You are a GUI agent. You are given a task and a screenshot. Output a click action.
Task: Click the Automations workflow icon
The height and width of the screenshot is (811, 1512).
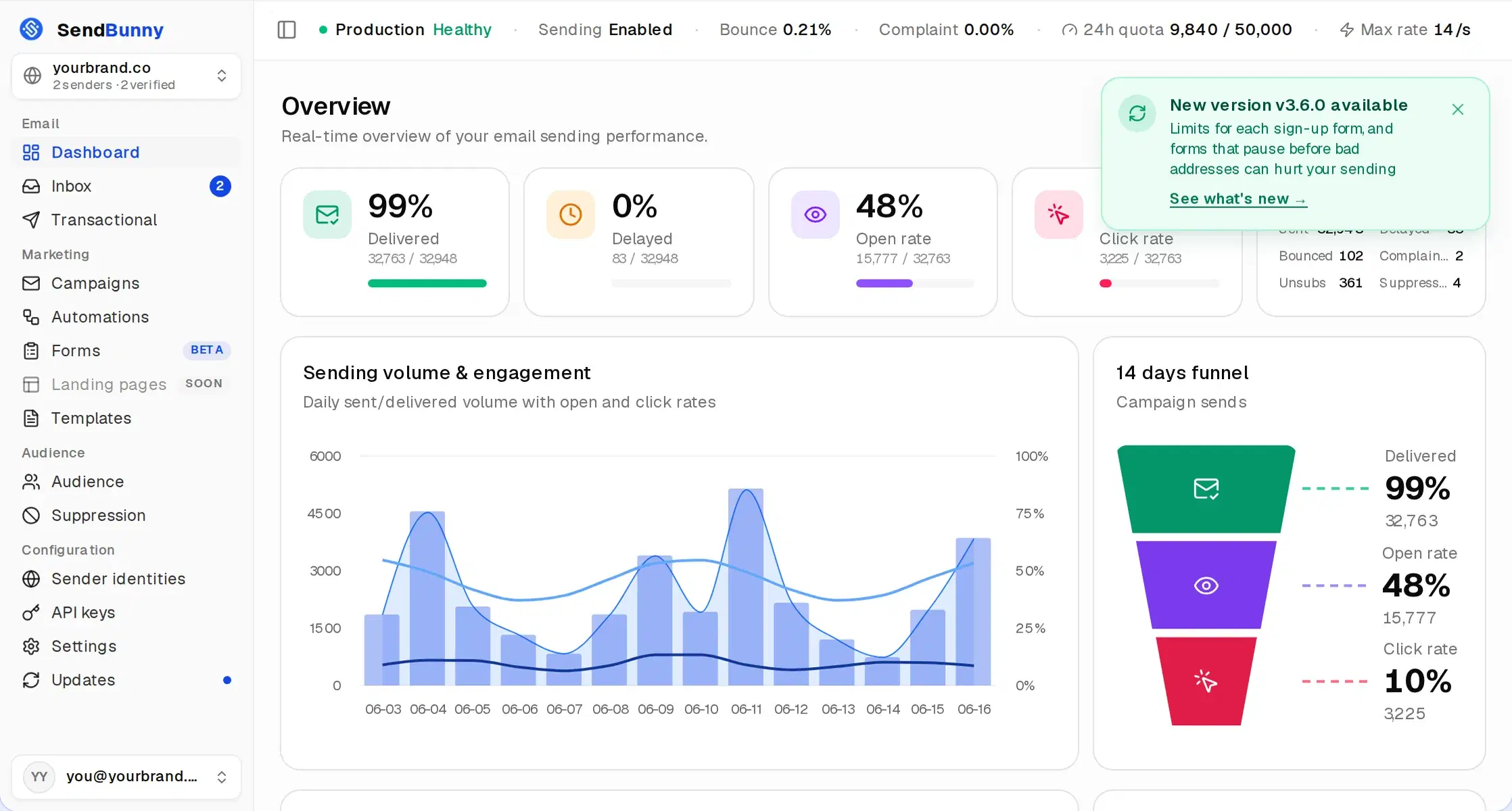point(31,317)
